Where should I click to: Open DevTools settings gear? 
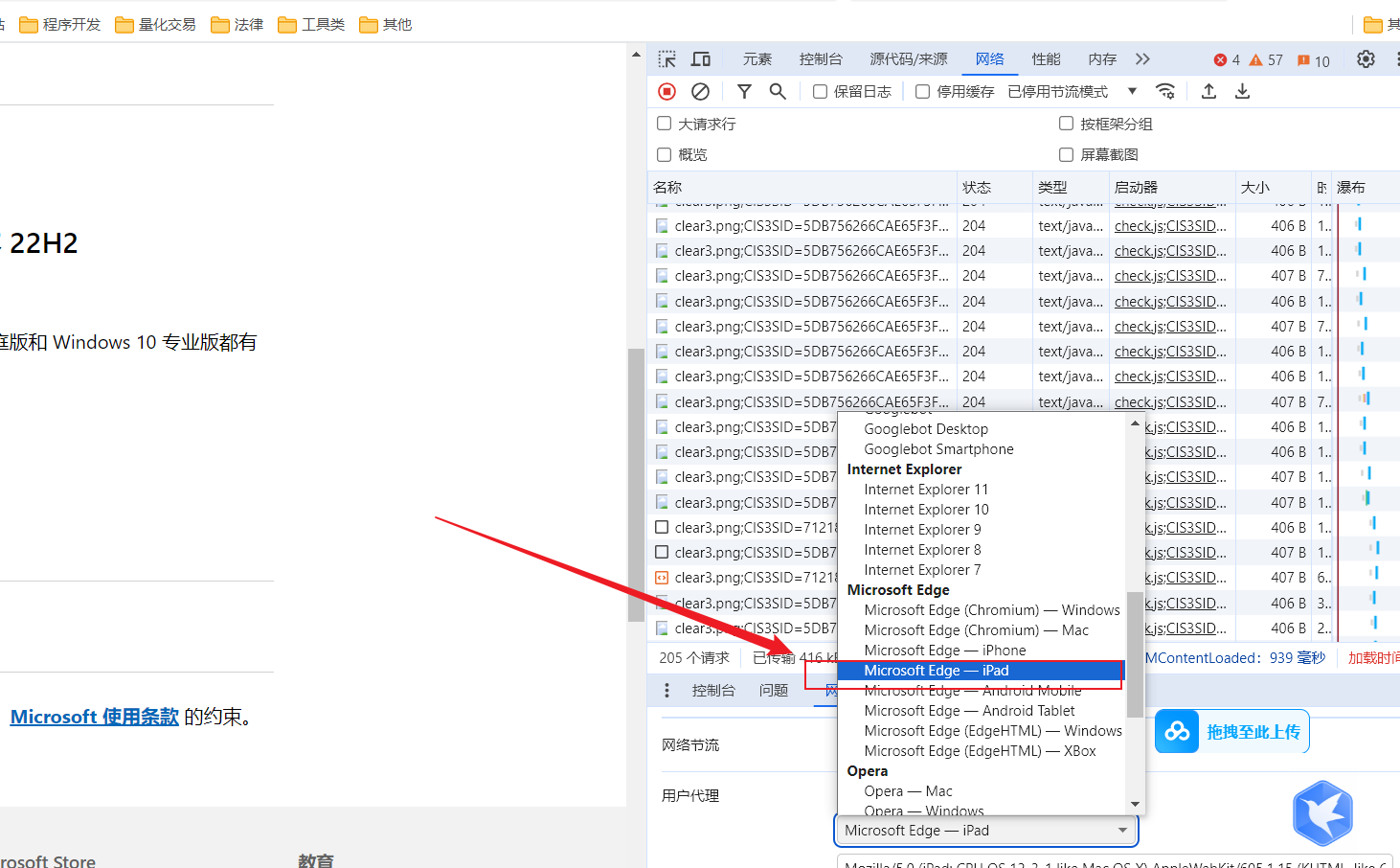(1366, 59)
